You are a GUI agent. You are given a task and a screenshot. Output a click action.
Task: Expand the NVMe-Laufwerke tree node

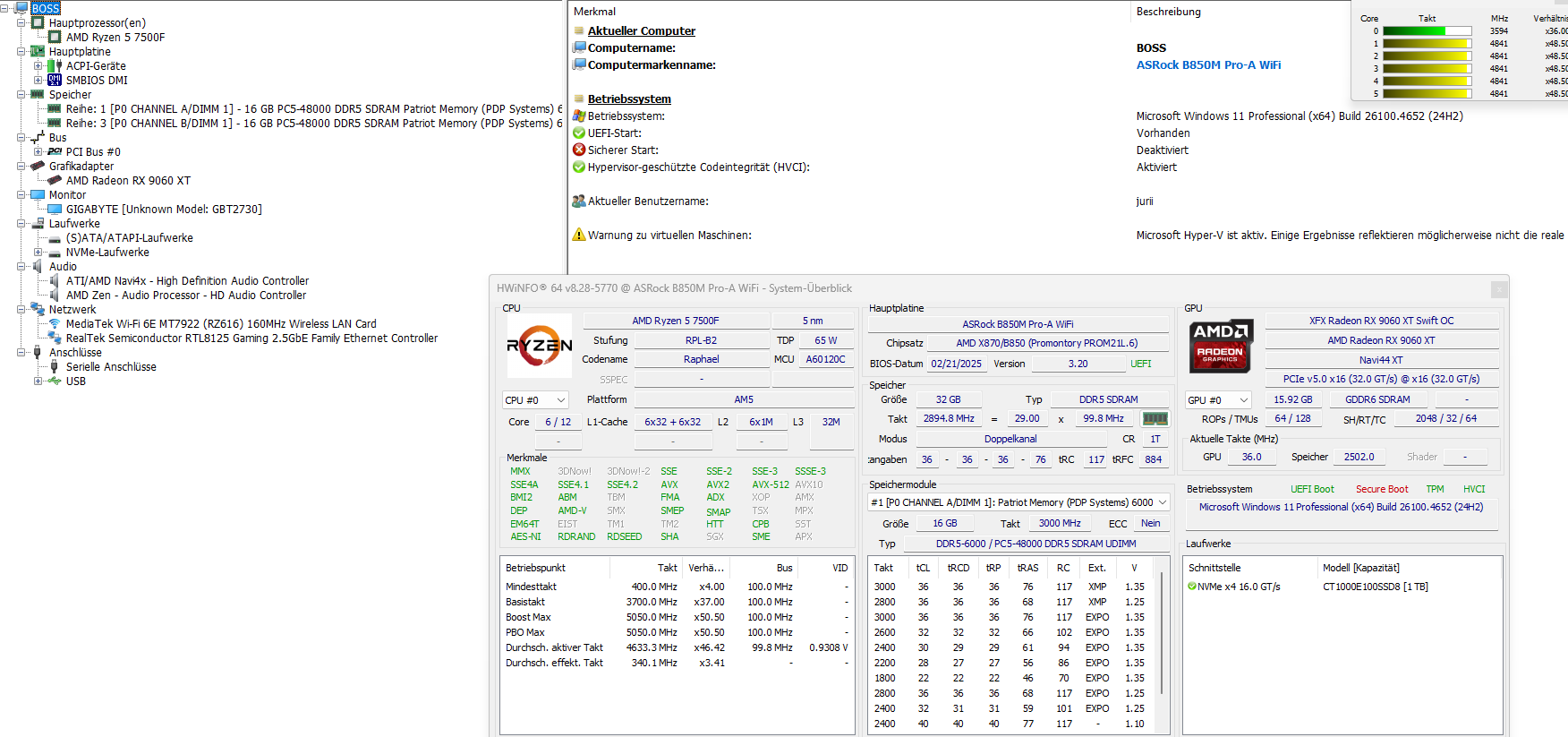tap(38, 252)
